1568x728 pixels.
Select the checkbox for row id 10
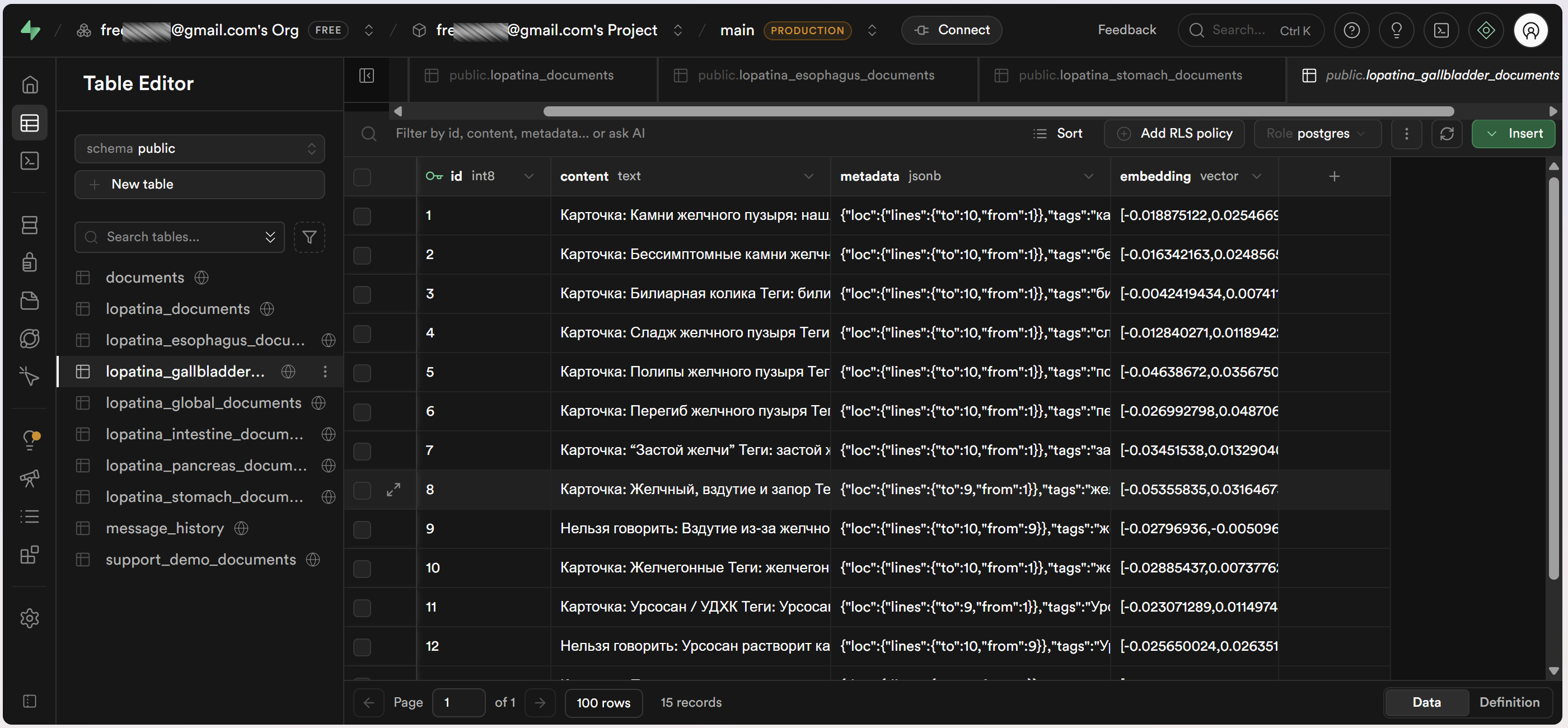click(x=362, y=569)
